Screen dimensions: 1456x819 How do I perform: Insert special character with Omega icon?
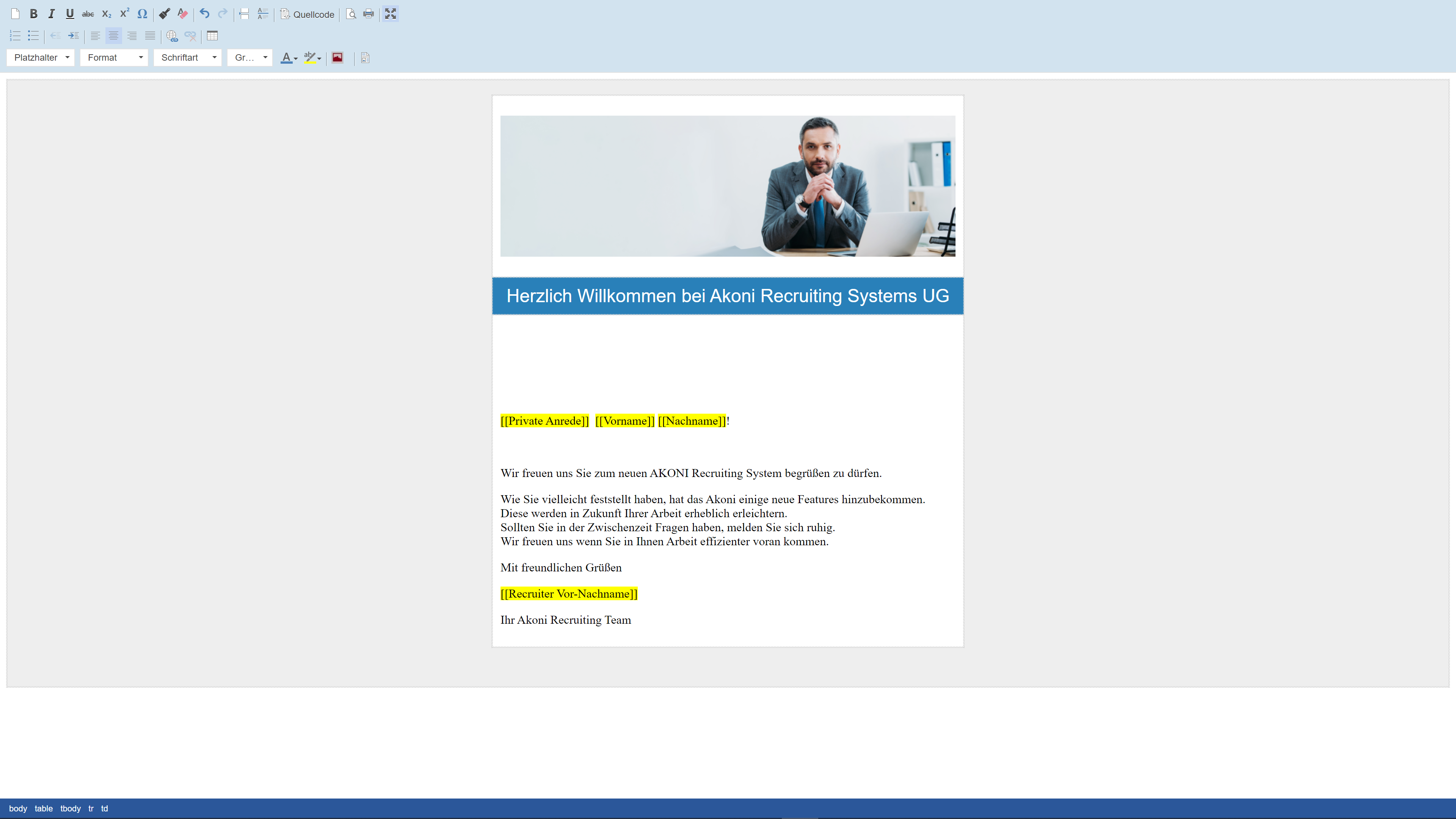(143, 14)
